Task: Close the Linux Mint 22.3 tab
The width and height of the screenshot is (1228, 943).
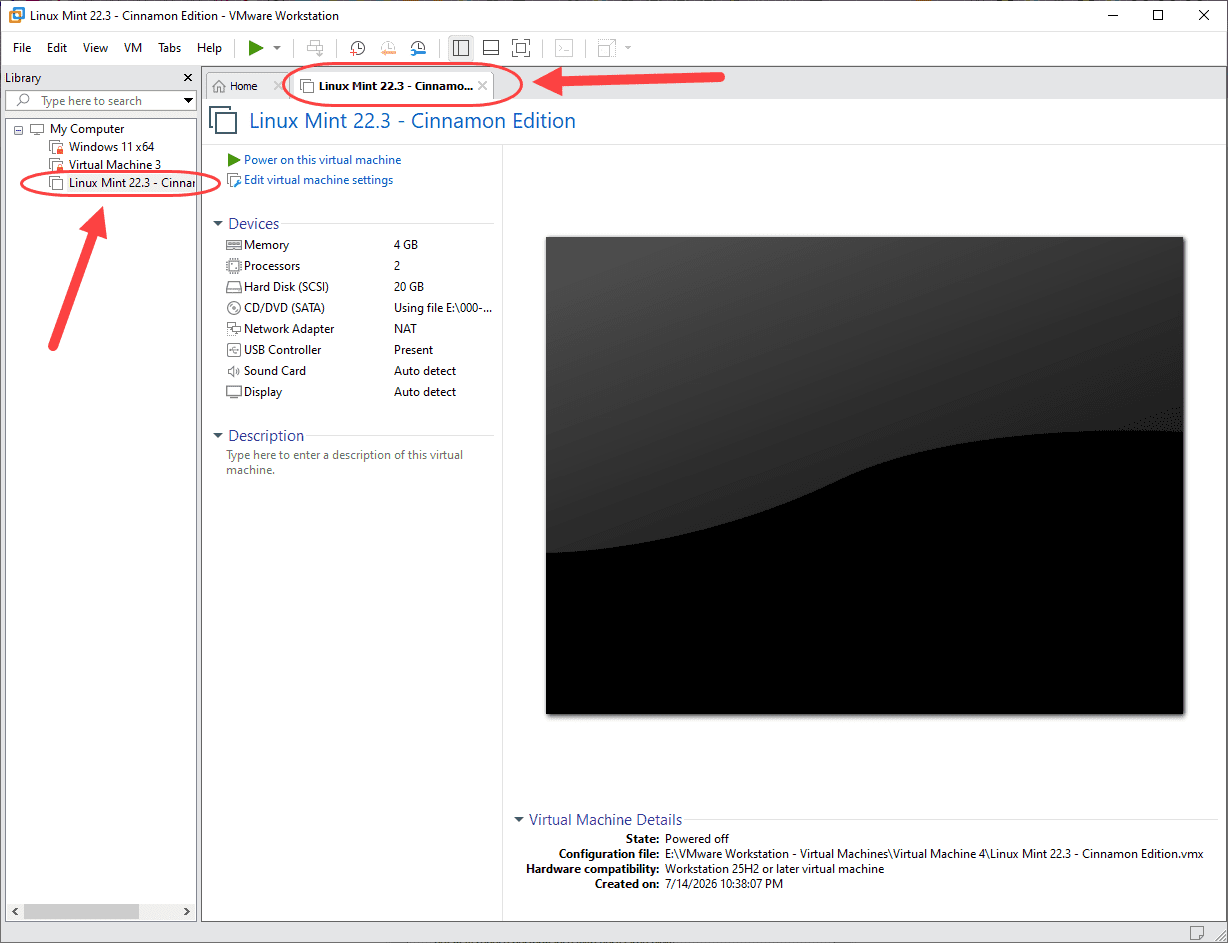Action: (483, 86)
